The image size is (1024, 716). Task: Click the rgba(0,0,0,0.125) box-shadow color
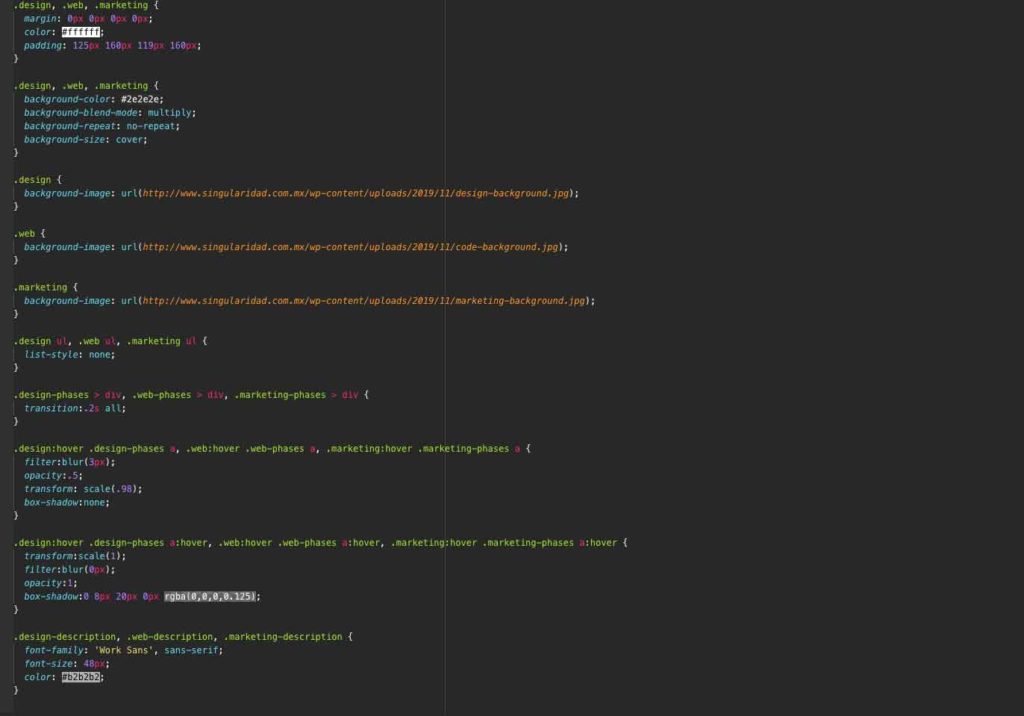point(212,596)
